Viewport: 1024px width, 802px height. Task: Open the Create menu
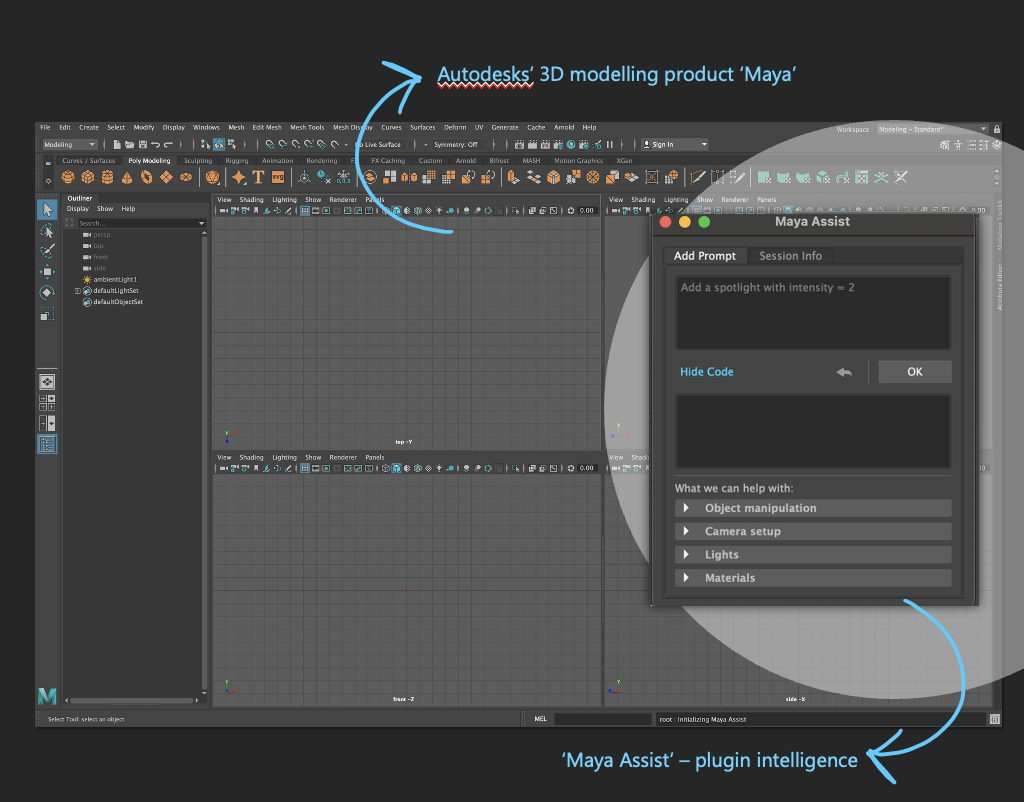(89, 127)
